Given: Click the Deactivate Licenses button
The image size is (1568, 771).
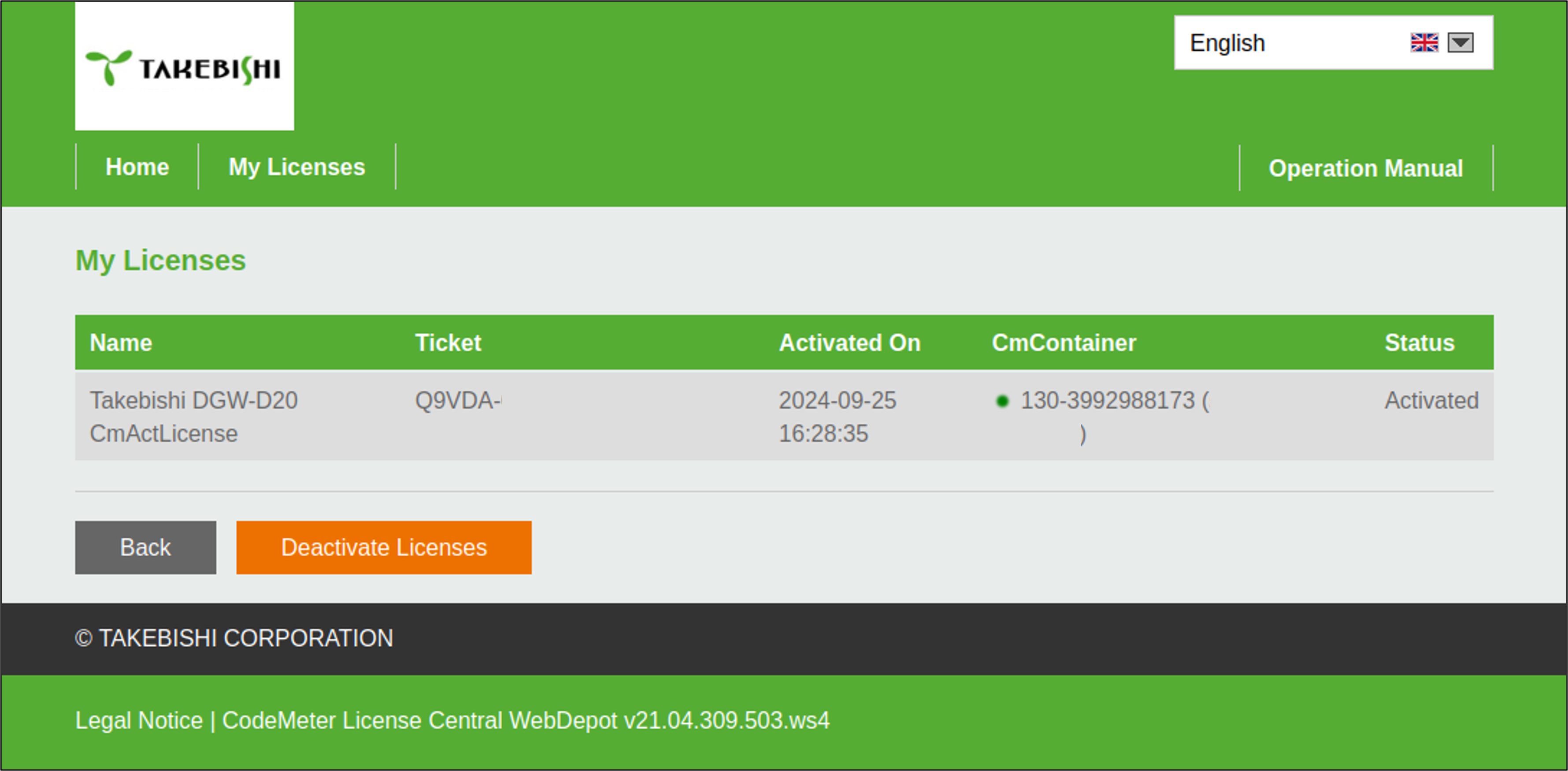Looking at the screenshot, I should tap(383, 548).
